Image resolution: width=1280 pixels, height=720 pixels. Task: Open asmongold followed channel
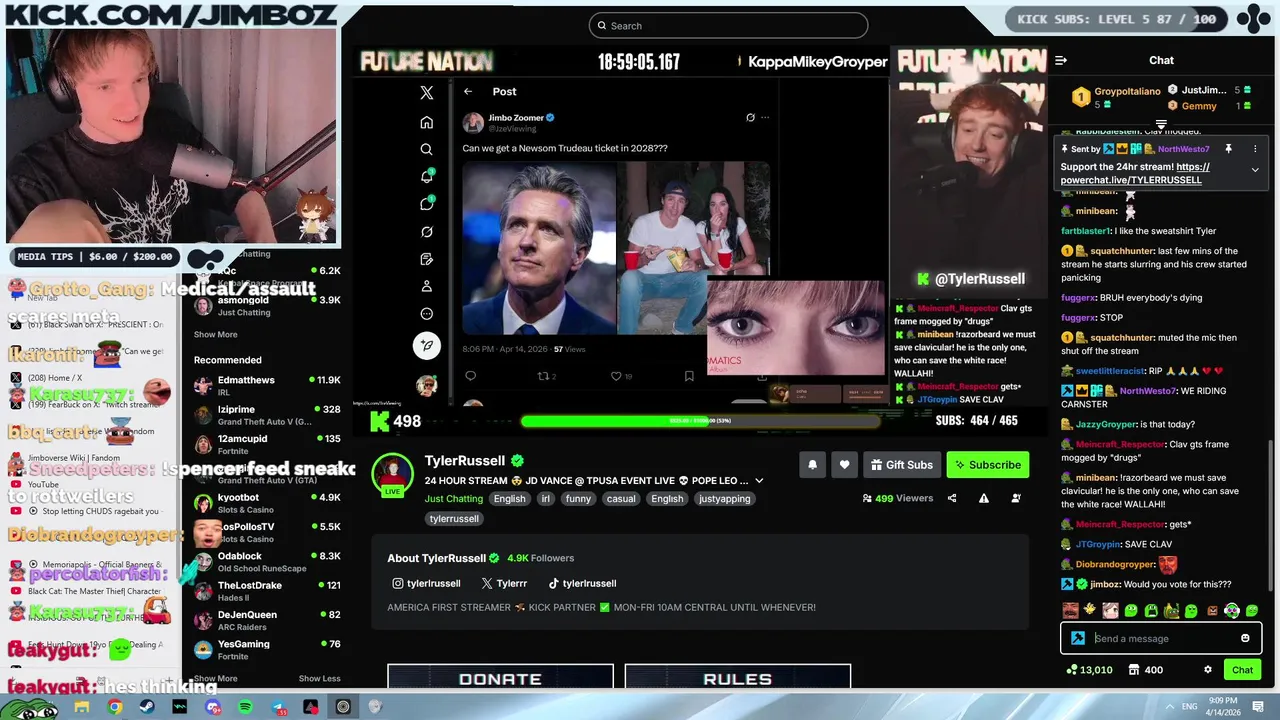(x=267, y=305)
